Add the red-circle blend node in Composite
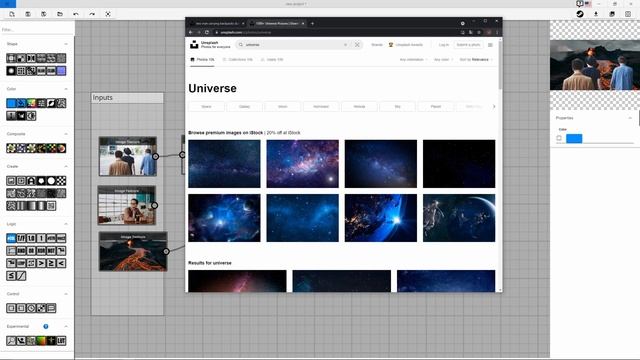640x360 pixels. click(x=61, y=148)
